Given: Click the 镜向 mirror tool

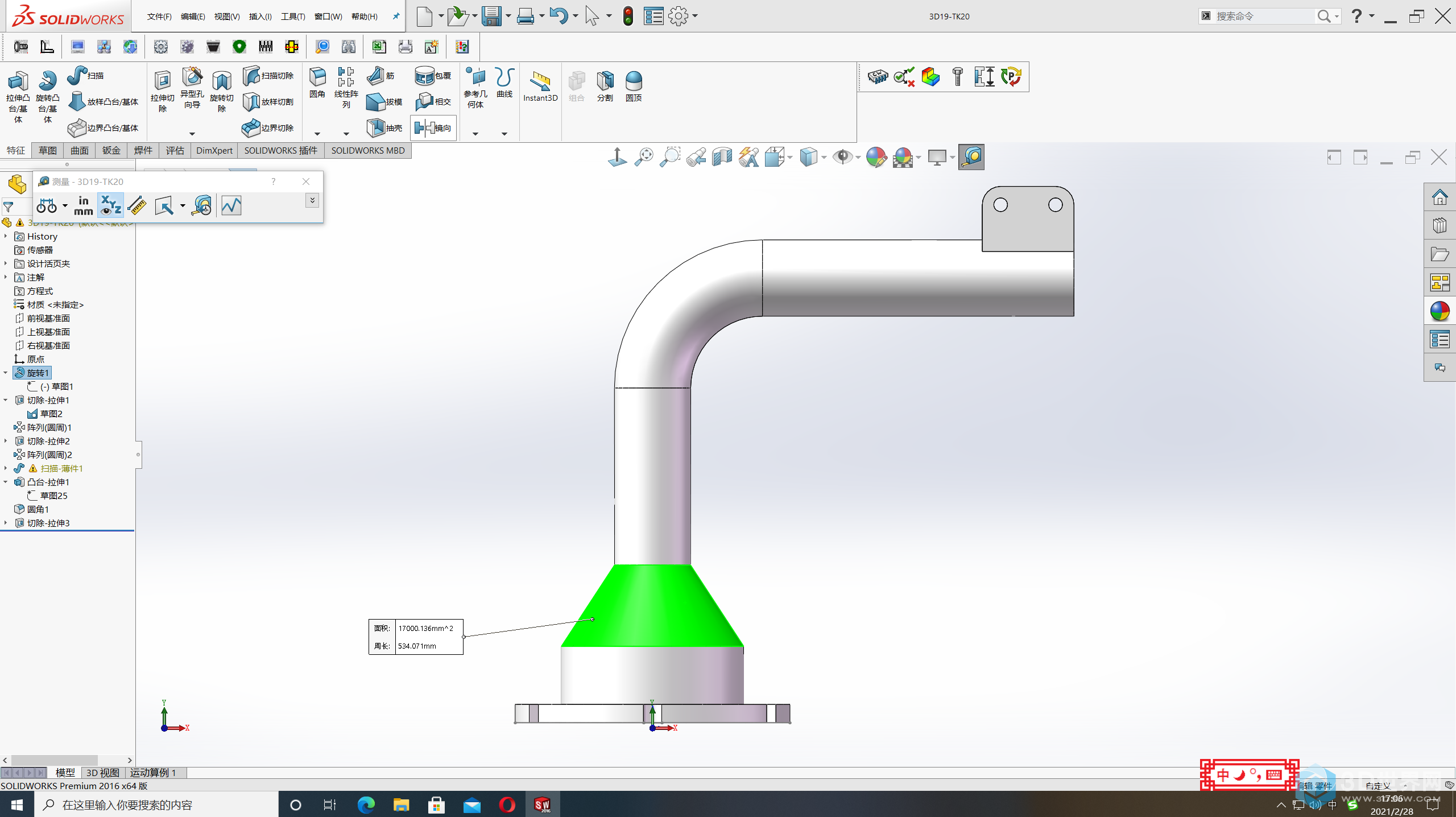Looking at the screenshot, I should tap(433, 128).
